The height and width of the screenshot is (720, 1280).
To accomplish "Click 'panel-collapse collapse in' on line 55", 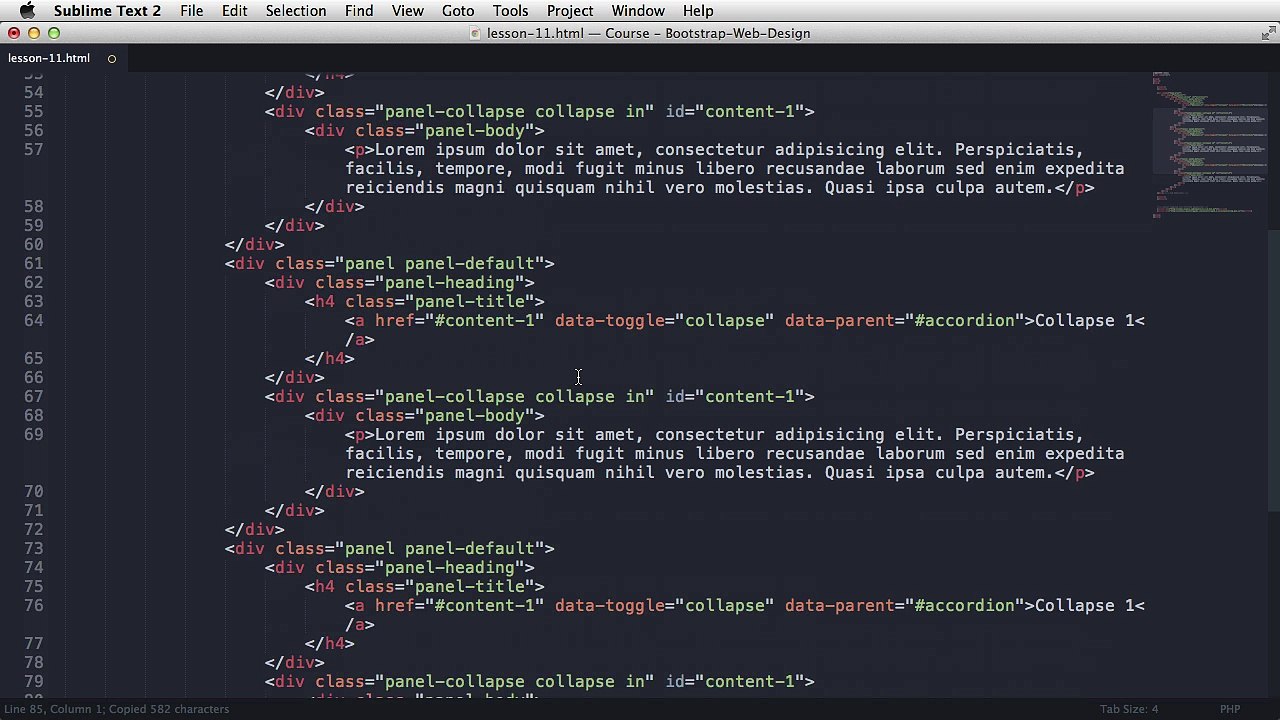I will click(x=514, y=112).
